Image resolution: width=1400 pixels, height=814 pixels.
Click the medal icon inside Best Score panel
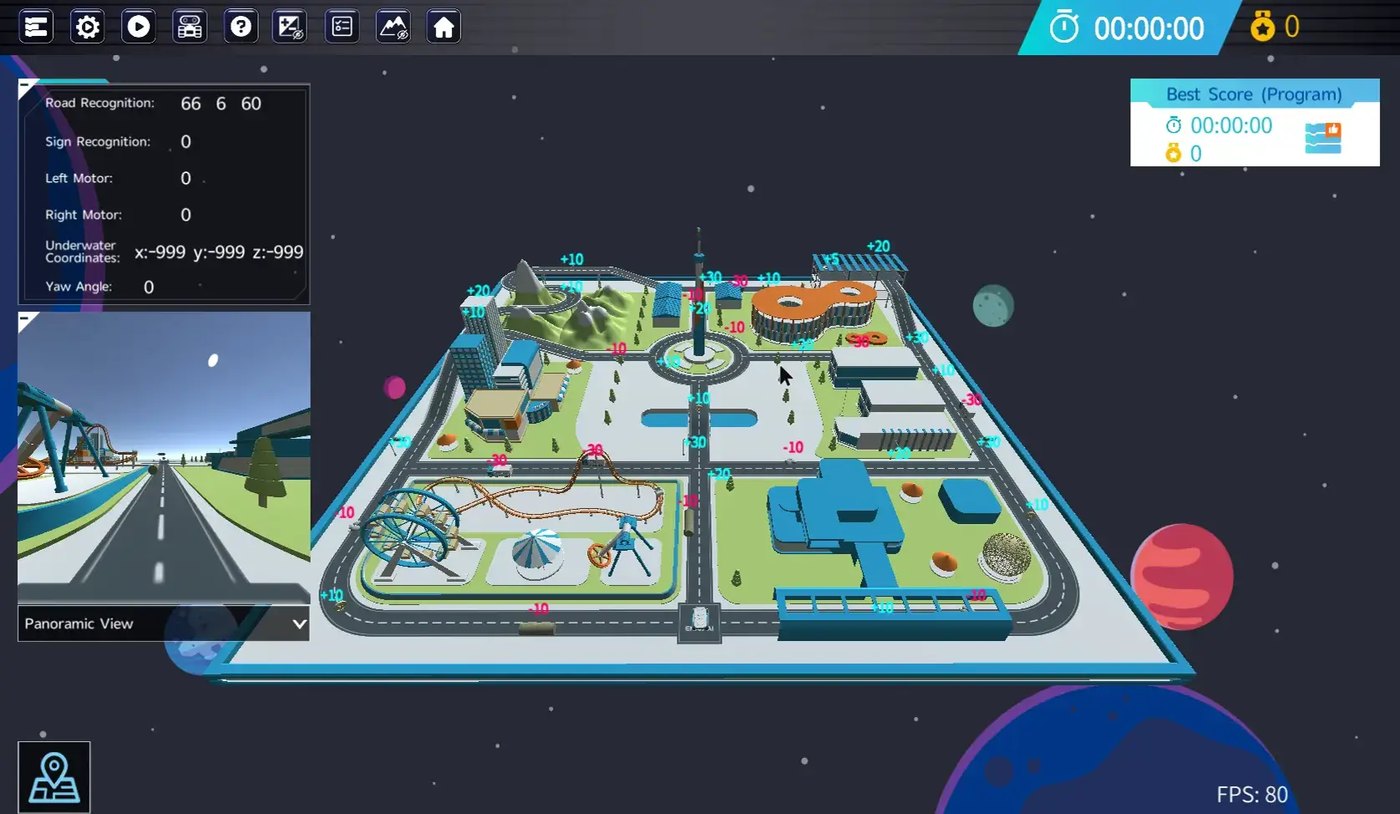pyautogui.click(x=1174, y=153)
